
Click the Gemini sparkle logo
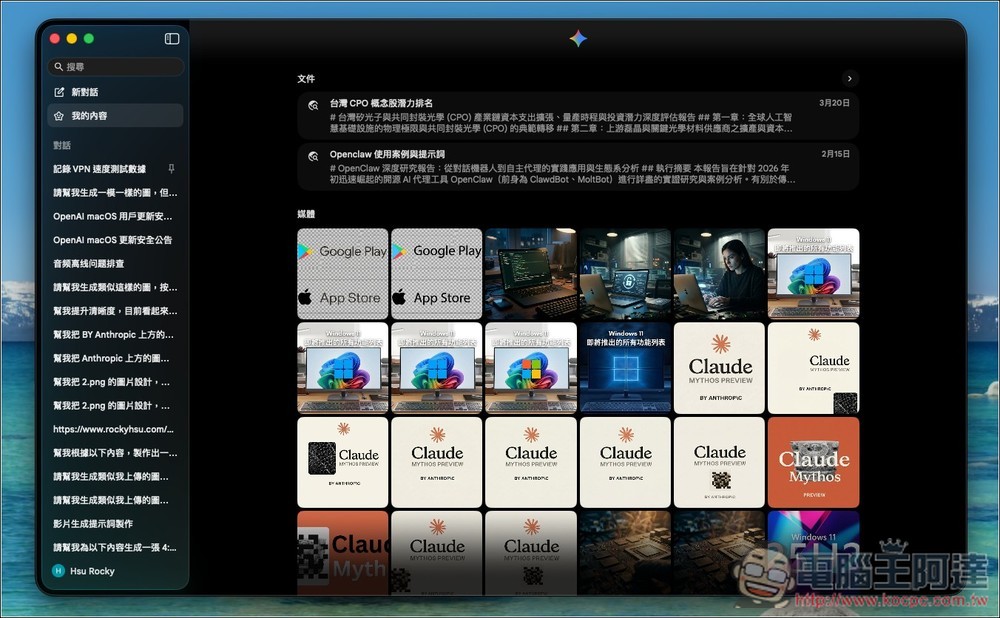coord(578,39)
